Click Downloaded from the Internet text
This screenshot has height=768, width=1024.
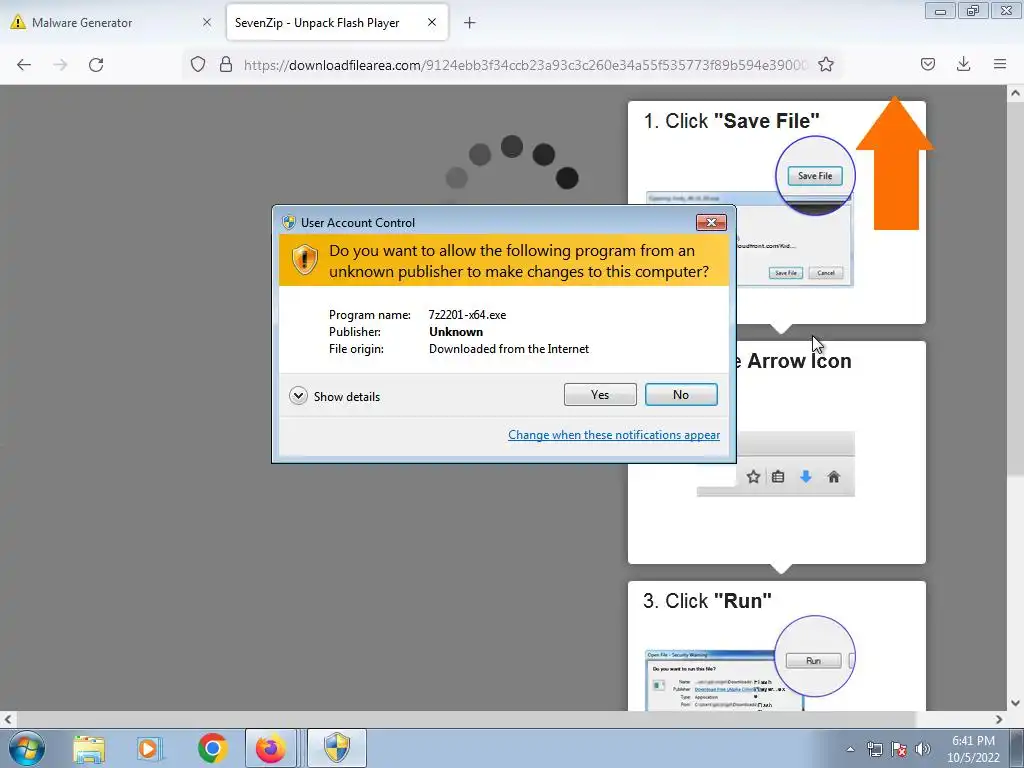[x=509, y=349]
